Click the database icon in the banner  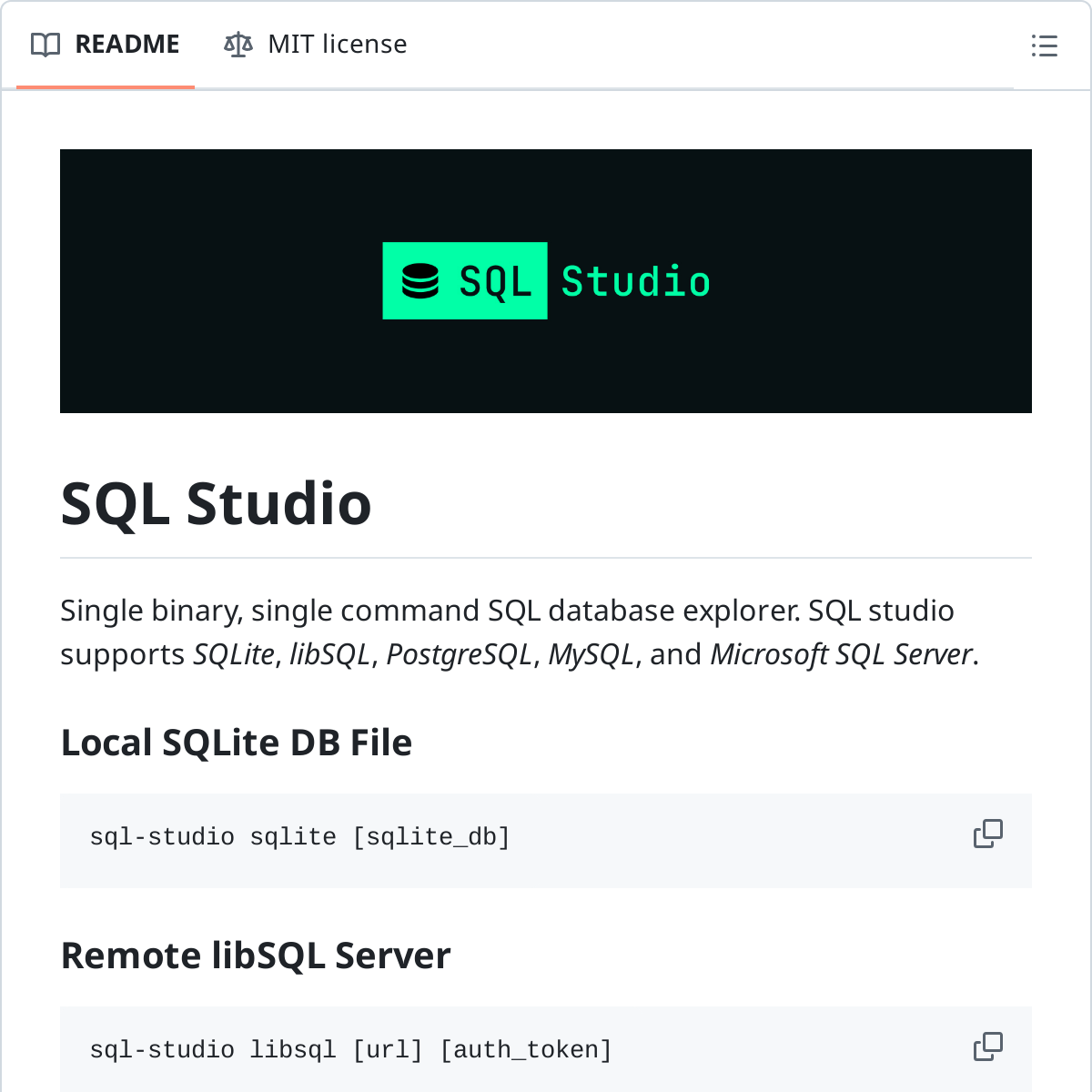point(420,281)
